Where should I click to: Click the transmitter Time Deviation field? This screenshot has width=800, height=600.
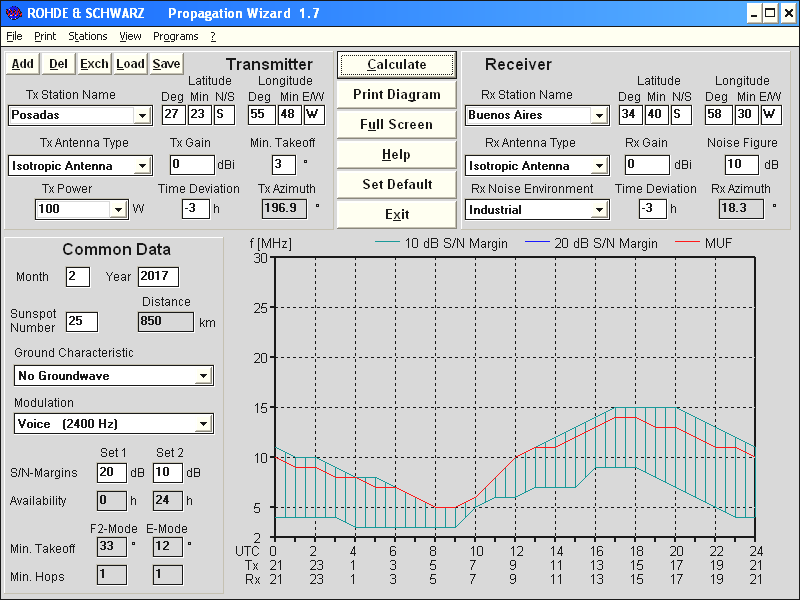pos(196,209)
